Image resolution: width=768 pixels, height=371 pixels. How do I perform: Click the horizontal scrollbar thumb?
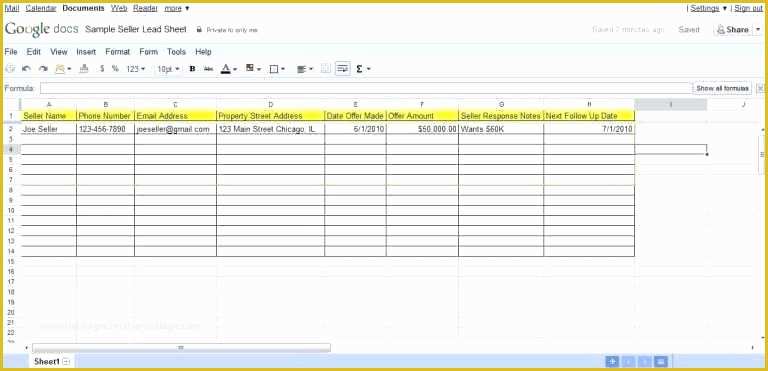[181, 347]
